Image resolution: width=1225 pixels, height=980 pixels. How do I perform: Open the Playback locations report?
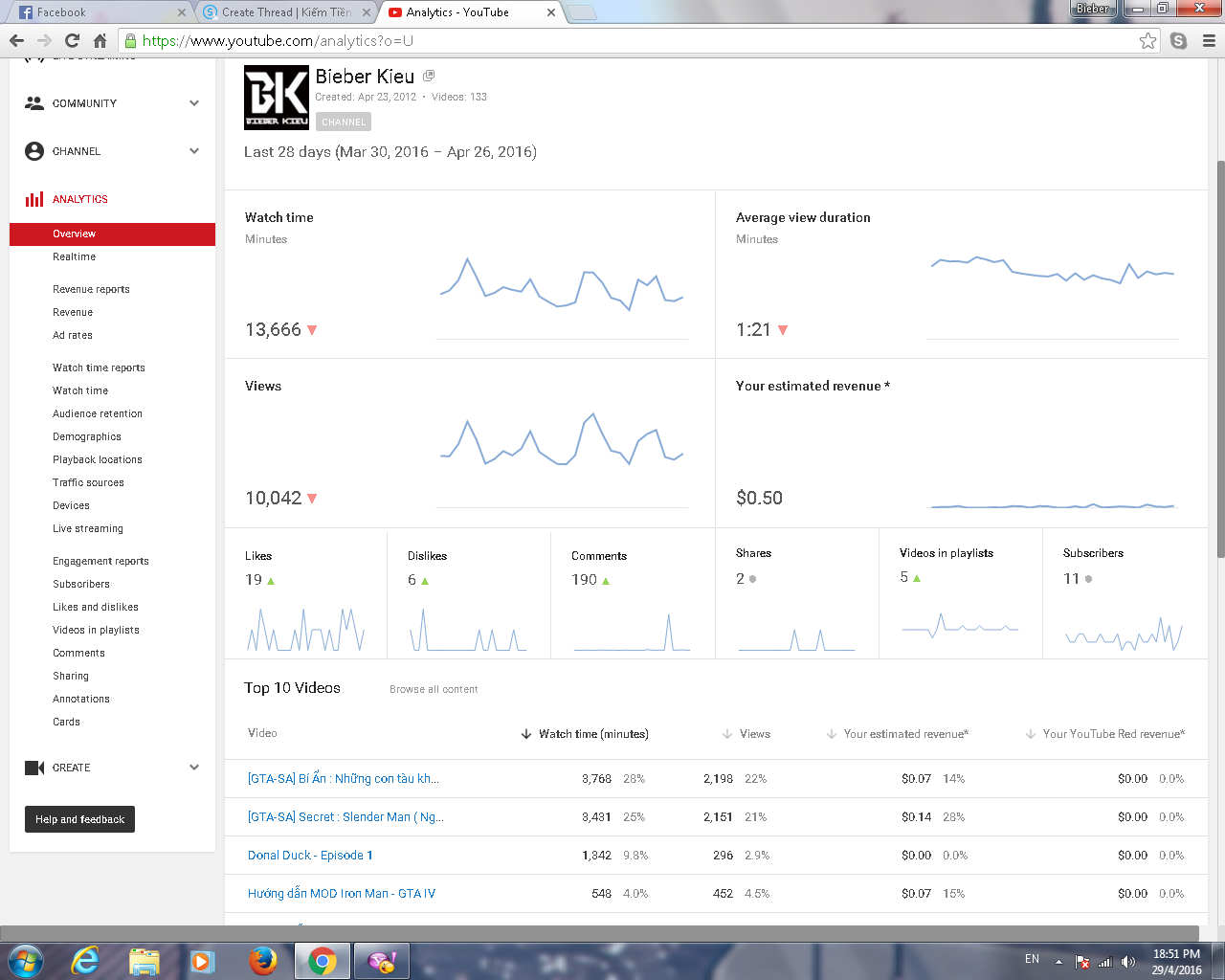98,459
